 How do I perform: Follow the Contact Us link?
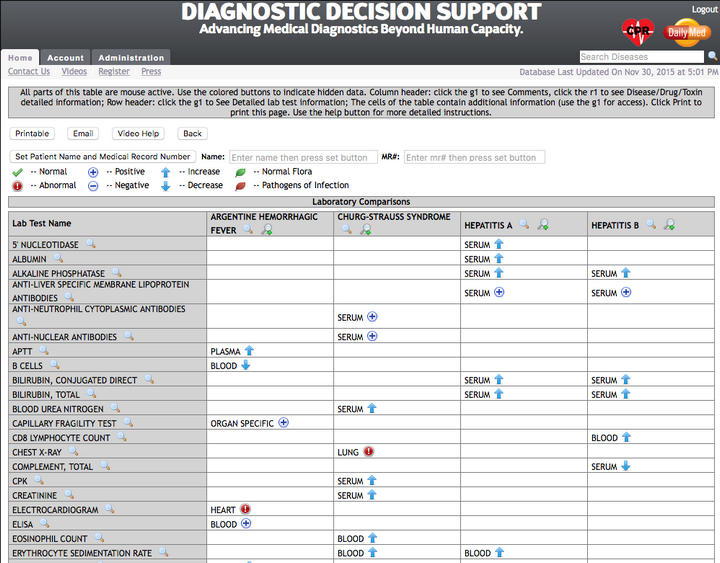(29, 71)
